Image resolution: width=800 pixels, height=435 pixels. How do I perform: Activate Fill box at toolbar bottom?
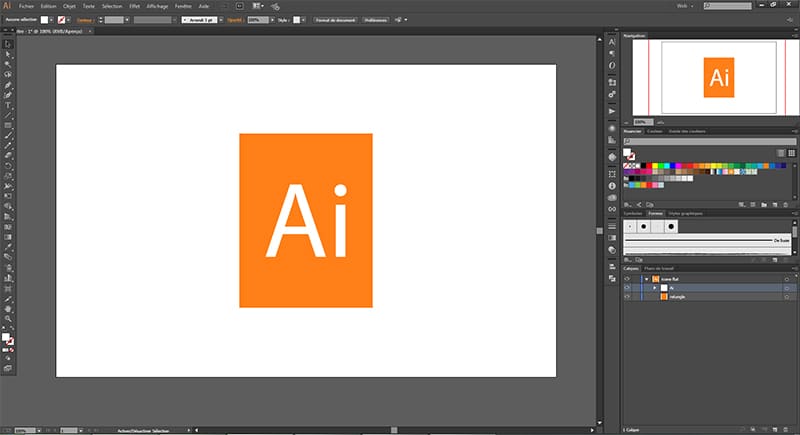coord(6,338)
